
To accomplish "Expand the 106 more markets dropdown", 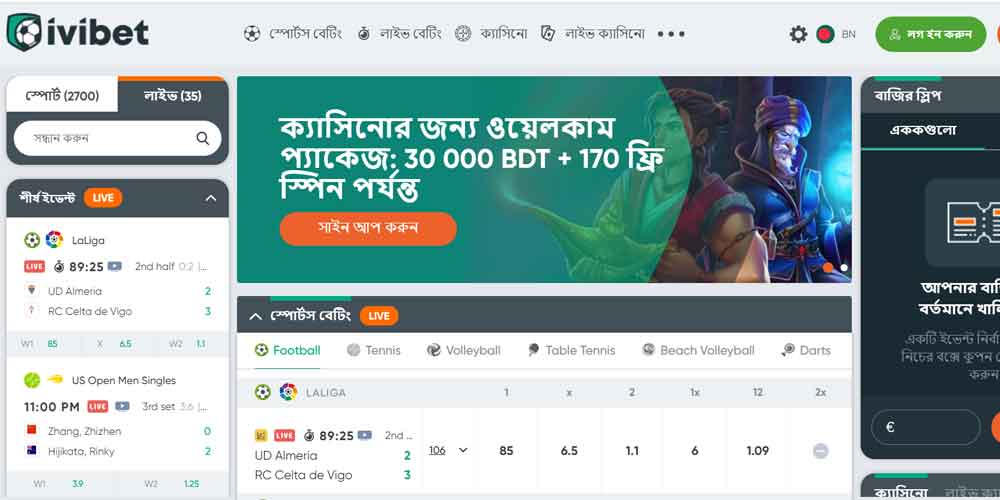I will pyautogui.click(x=448, y=450).
